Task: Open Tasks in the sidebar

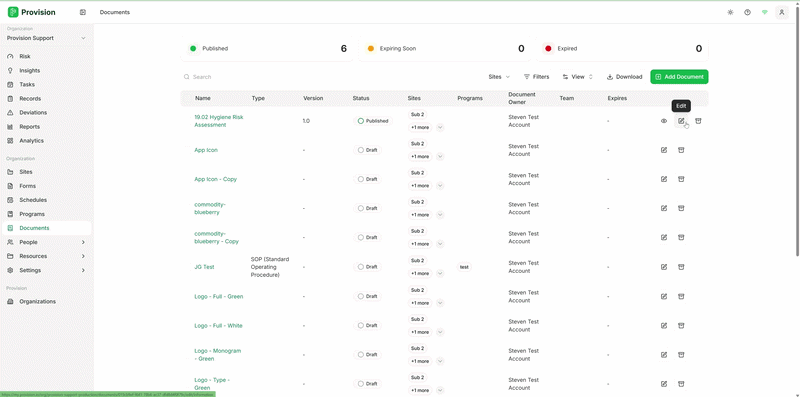Action: click(46, 85)
